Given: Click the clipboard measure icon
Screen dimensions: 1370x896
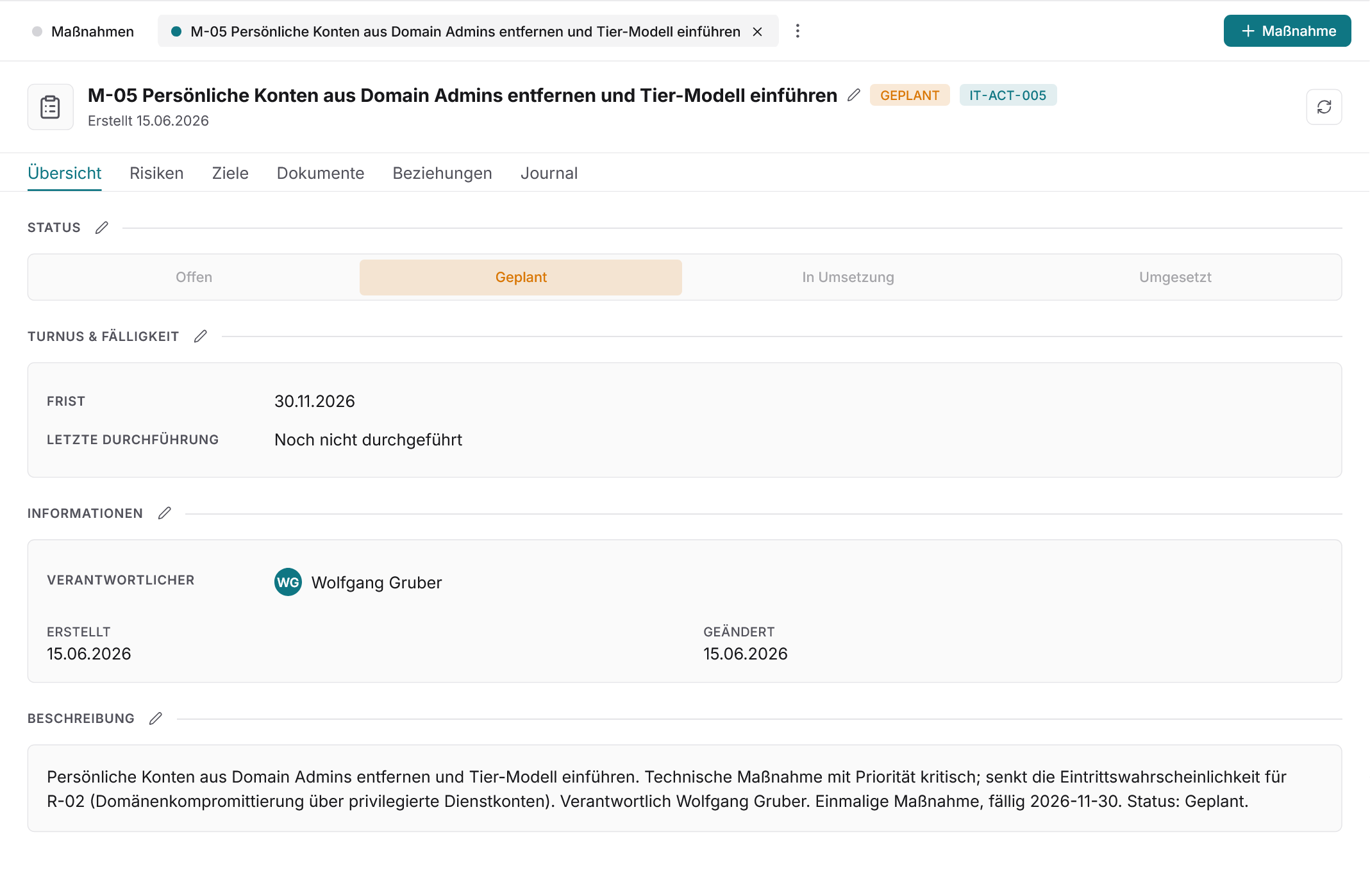Looking at the screenshot, I should tap(50, 107).
